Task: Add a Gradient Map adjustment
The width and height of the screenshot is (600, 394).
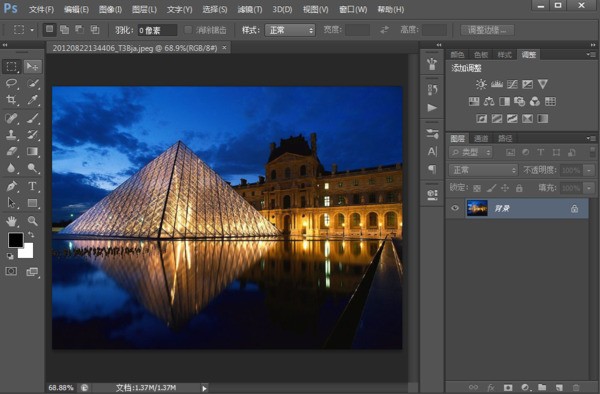Action: [543, 119]
